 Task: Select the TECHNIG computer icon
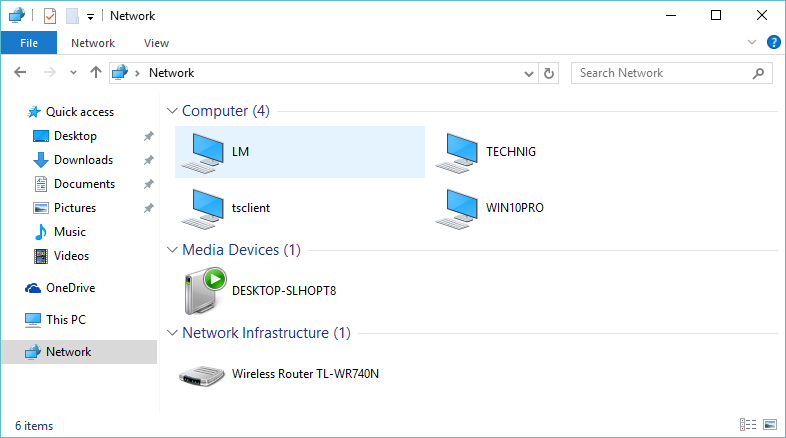click(x=457, y=152)
